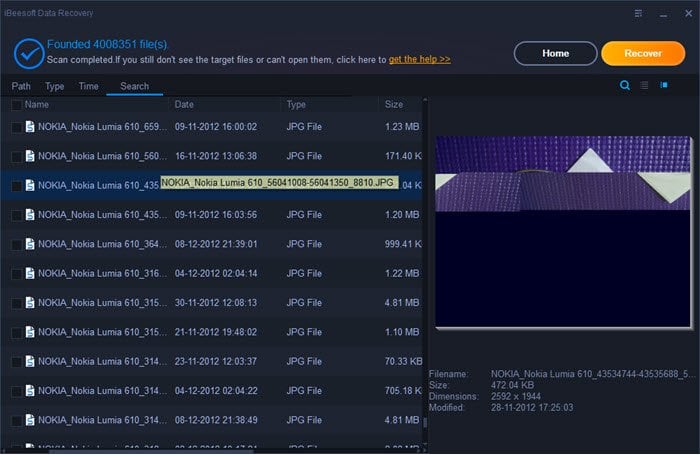Image resolution: width=700 pixels, height=455 pixels.
Task: Click the scan completed checkmark icon
Action: (x=29, y=54)
